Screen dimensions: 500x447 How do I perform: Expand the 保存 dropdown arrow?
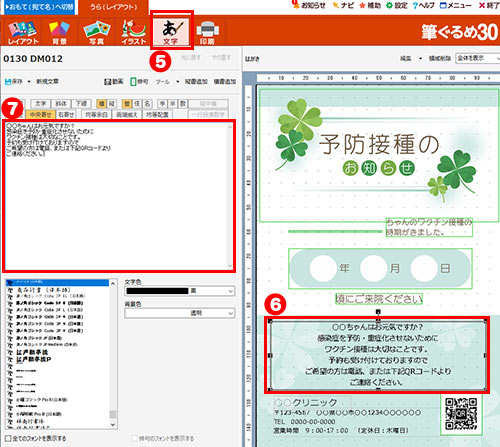point(29,82)
